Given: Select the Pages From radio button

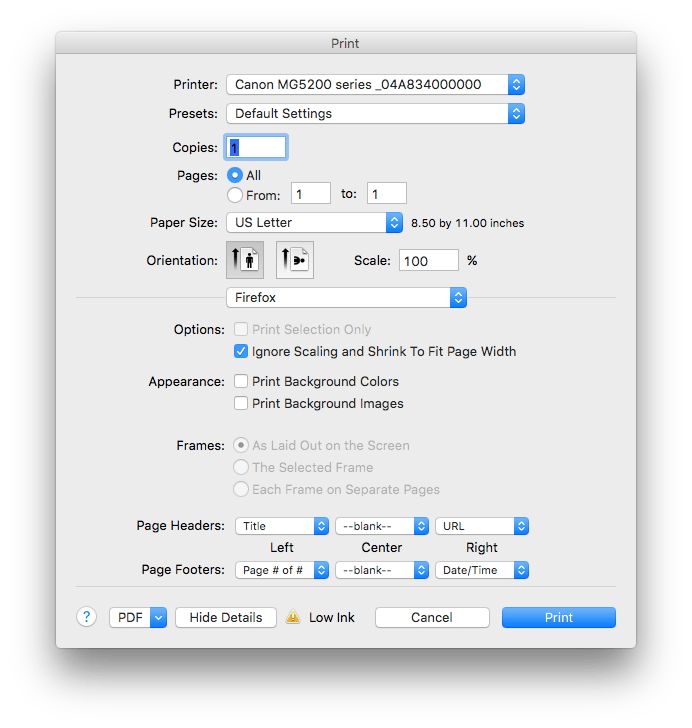Looking at the screenshot, I should [236, 196].
